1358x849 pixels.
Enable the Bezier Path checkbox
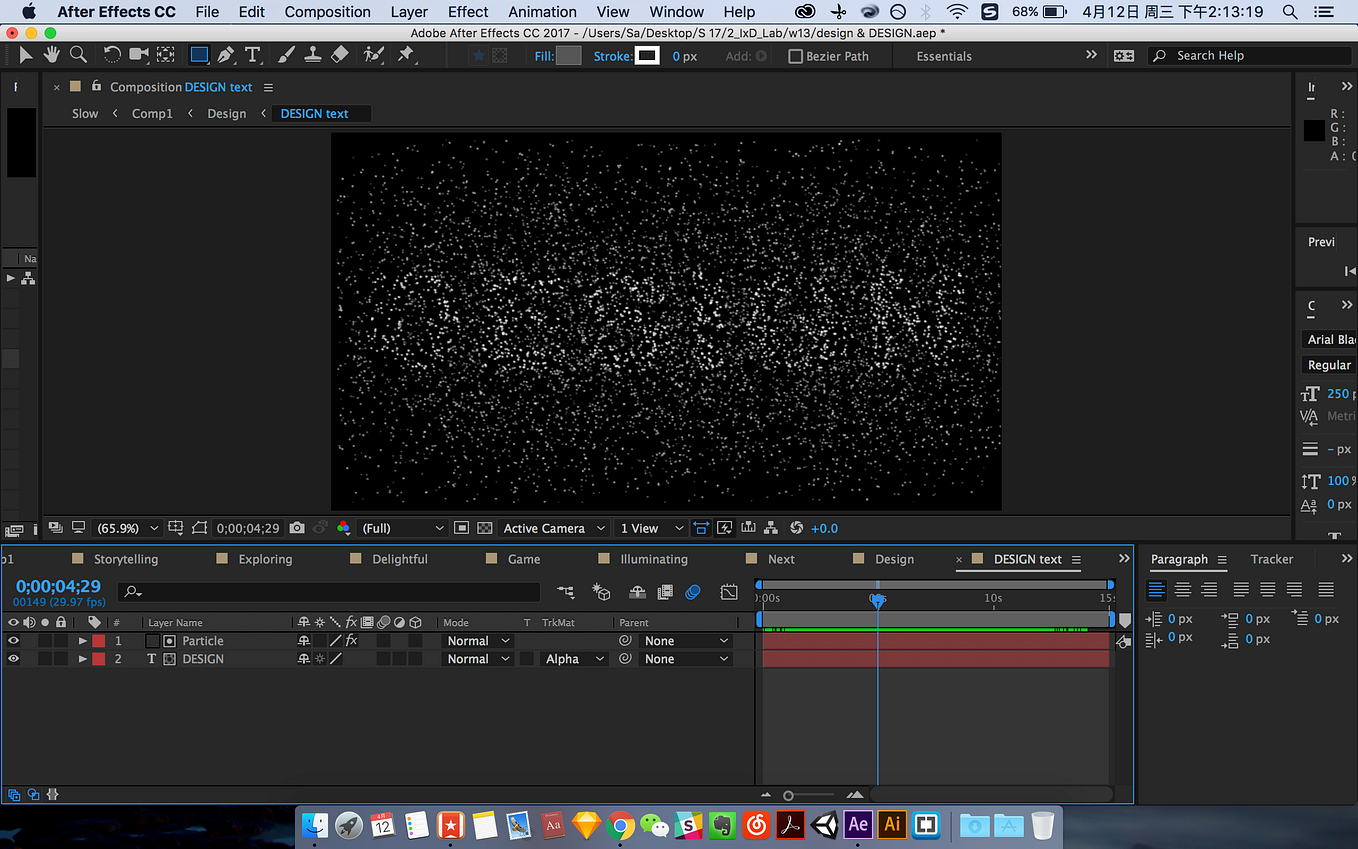[796, 56]
